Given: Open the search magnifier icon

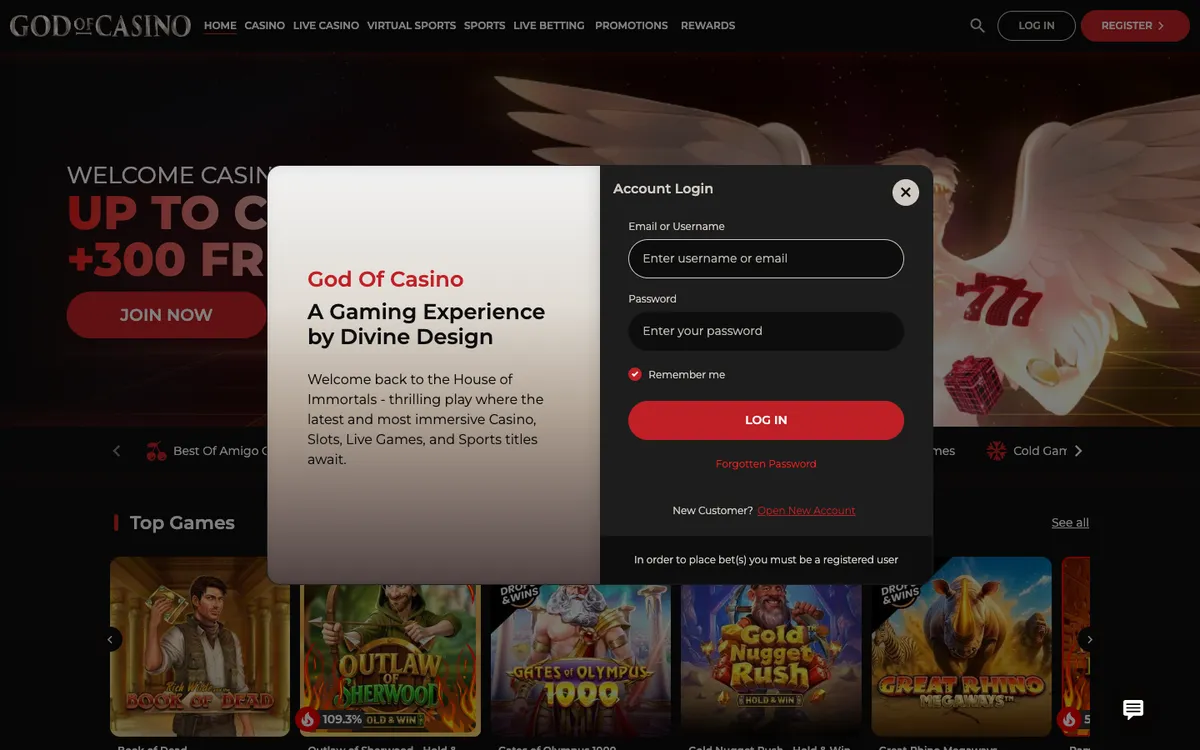Looking at the screenshot, I should point(977,25).
